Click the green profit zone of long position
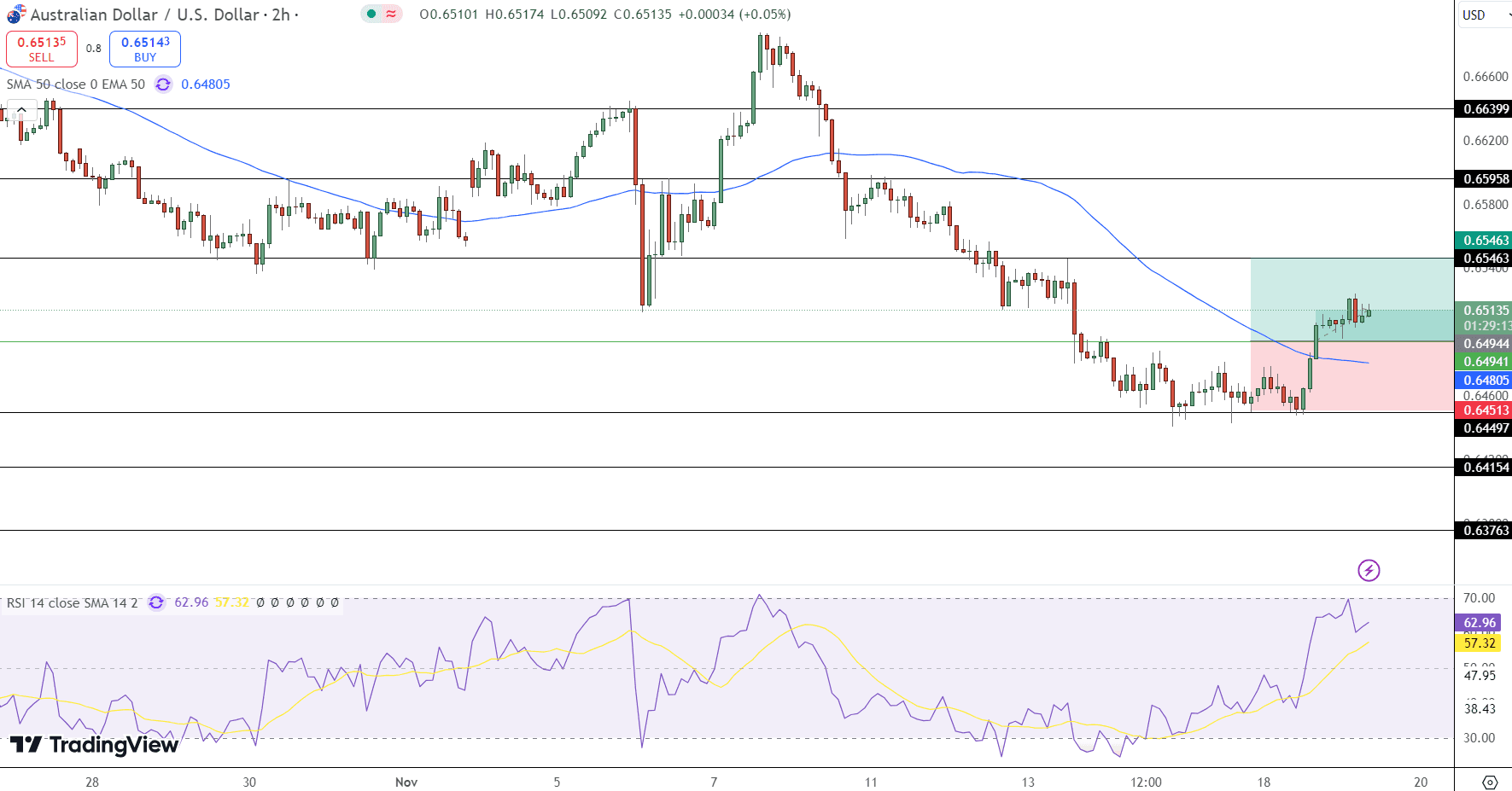This screenshot has height=791, width=1512. point(1352,300)
